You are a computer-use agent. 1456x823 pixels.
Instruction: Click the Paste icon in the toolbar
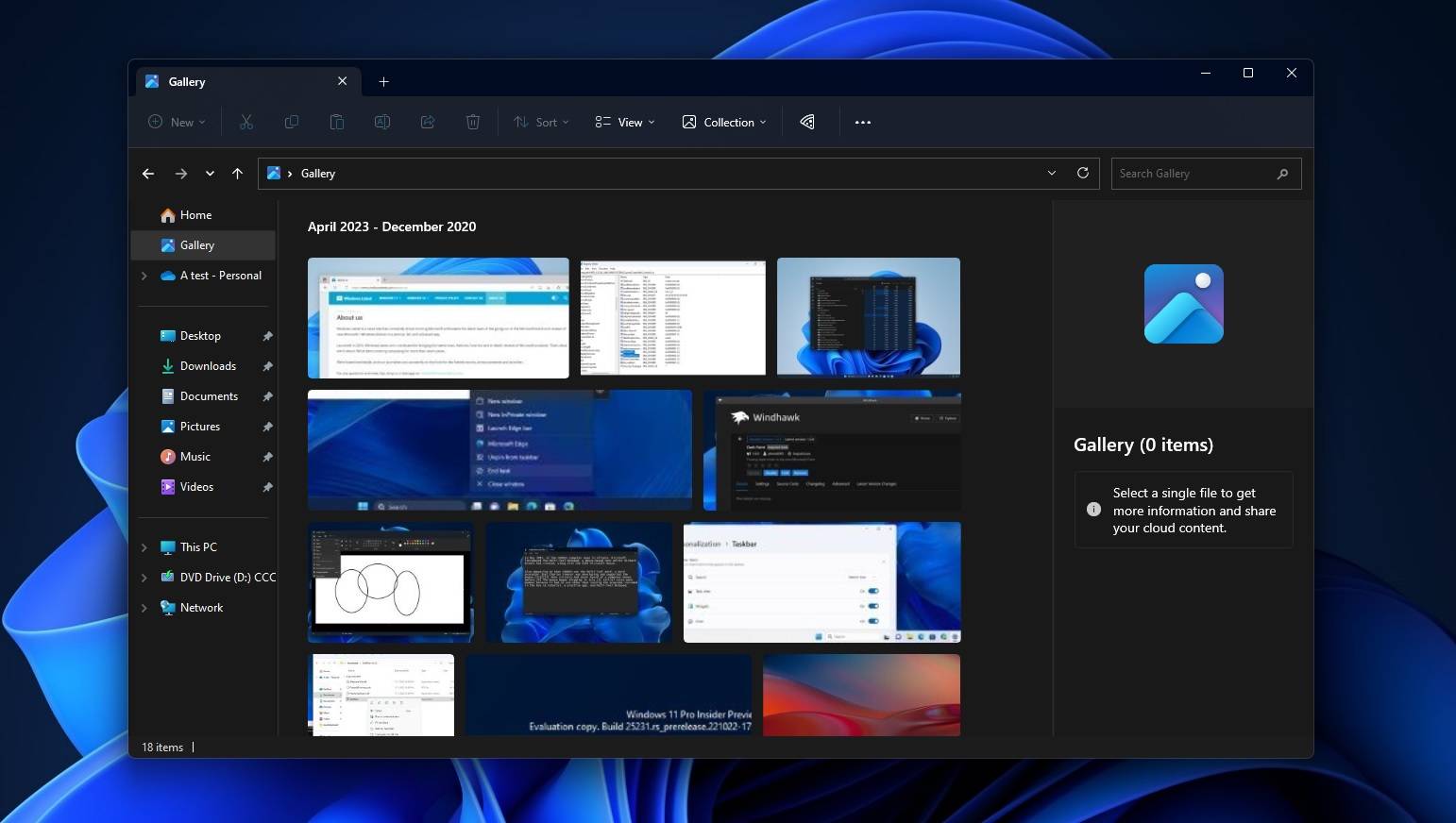click(x=337, y=122)
